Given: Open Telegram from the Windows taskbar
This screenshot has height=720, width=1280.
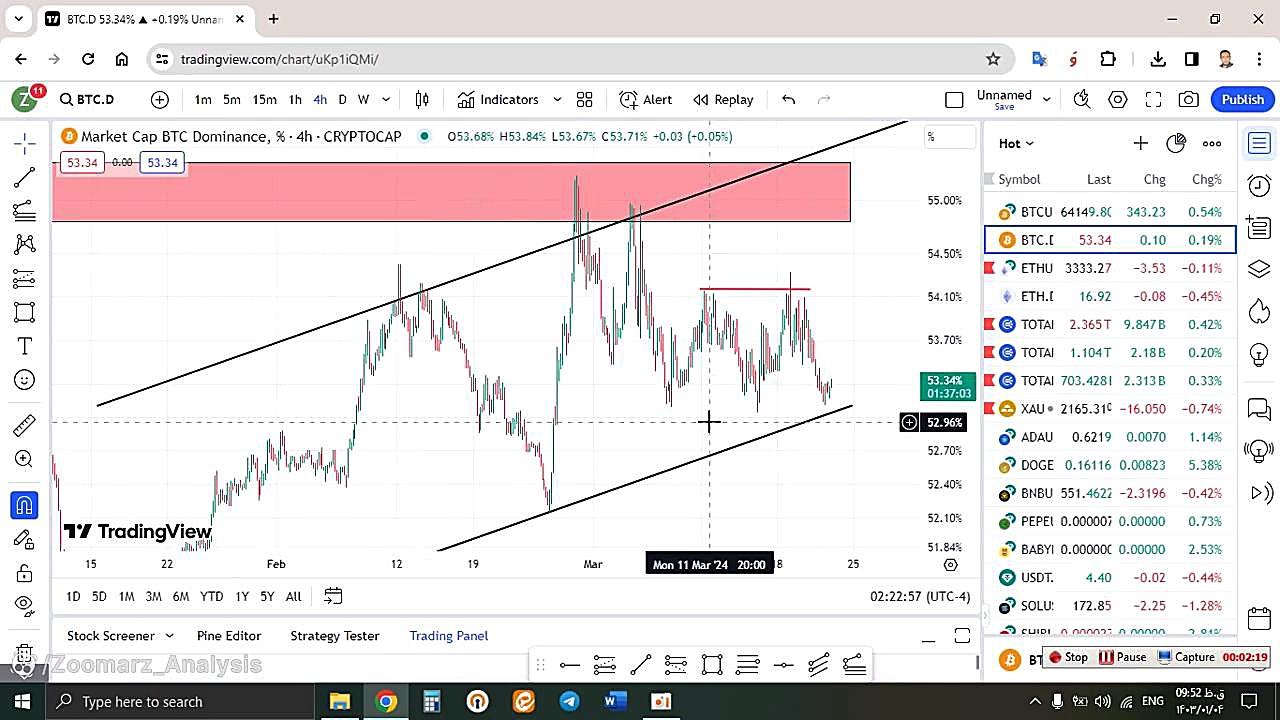Looking at the screenshot, I should (569, 701).
